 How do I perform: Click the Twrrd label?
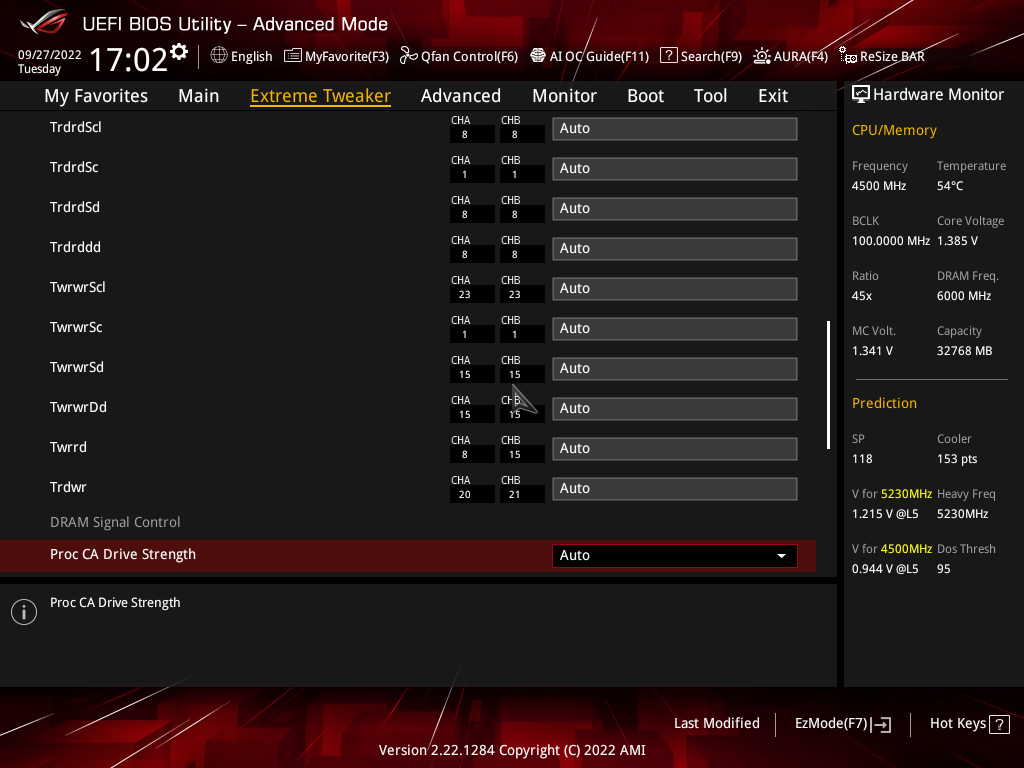(68, 447)
